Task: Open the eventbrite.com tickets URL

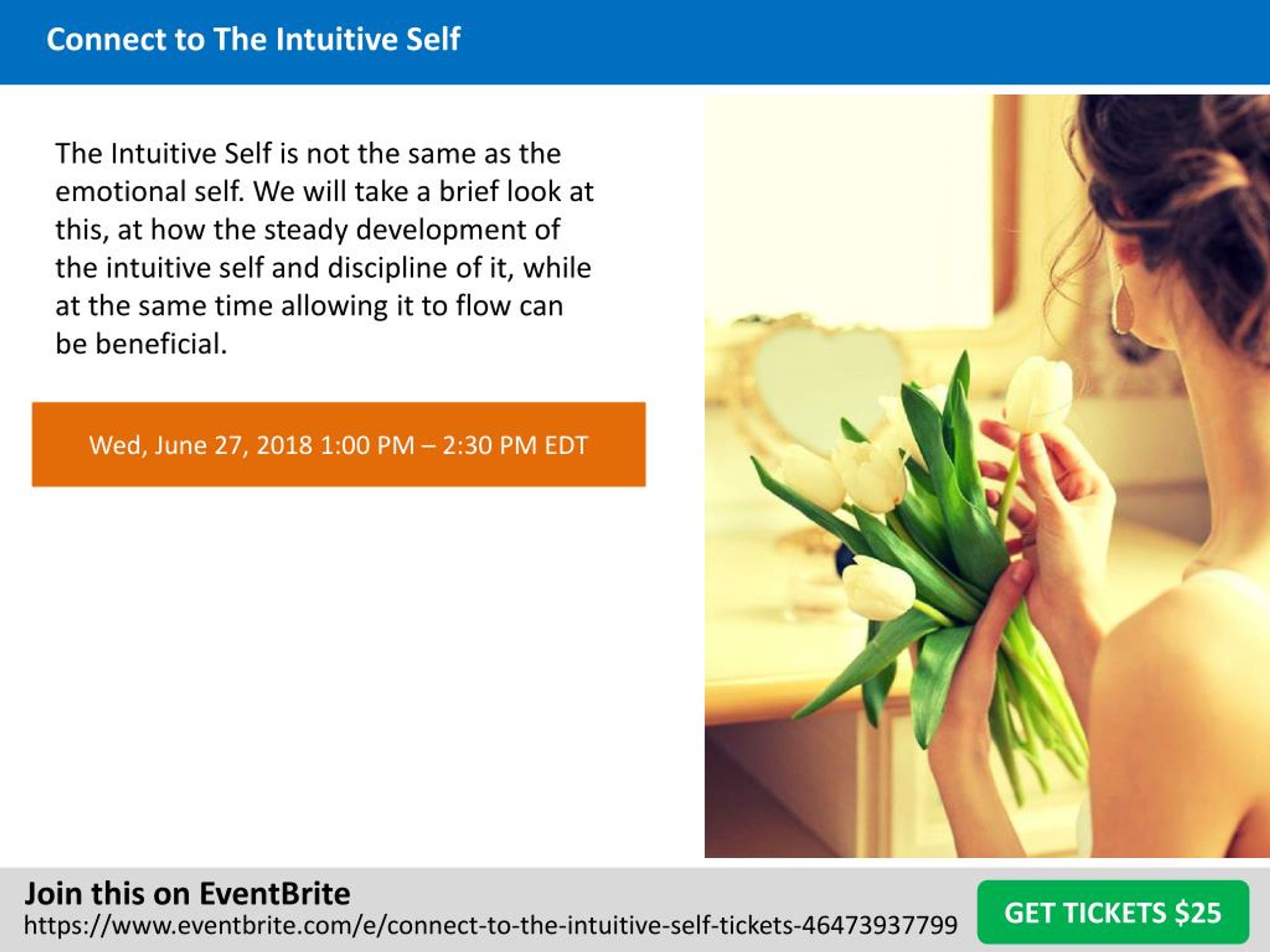Action: [x=490, y=925]
